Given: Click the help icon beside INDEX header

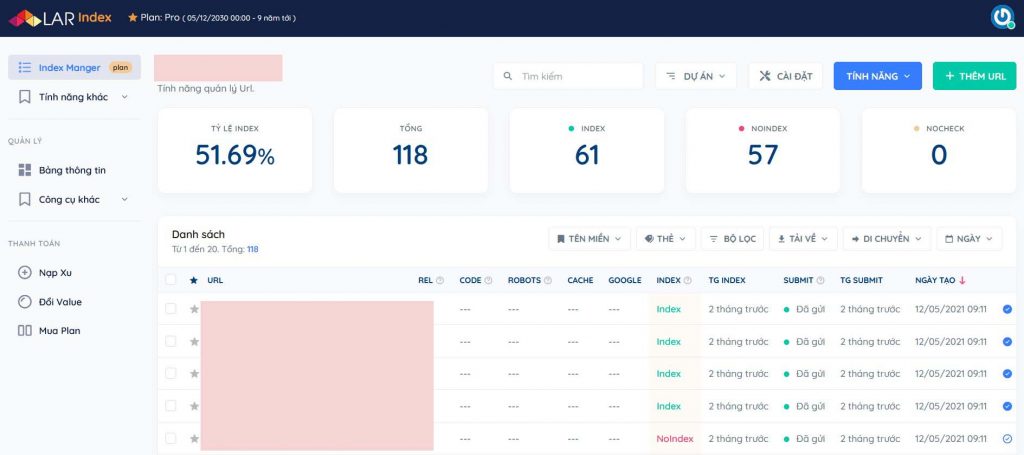Looking at the screenshot, I should pos(688,281).
